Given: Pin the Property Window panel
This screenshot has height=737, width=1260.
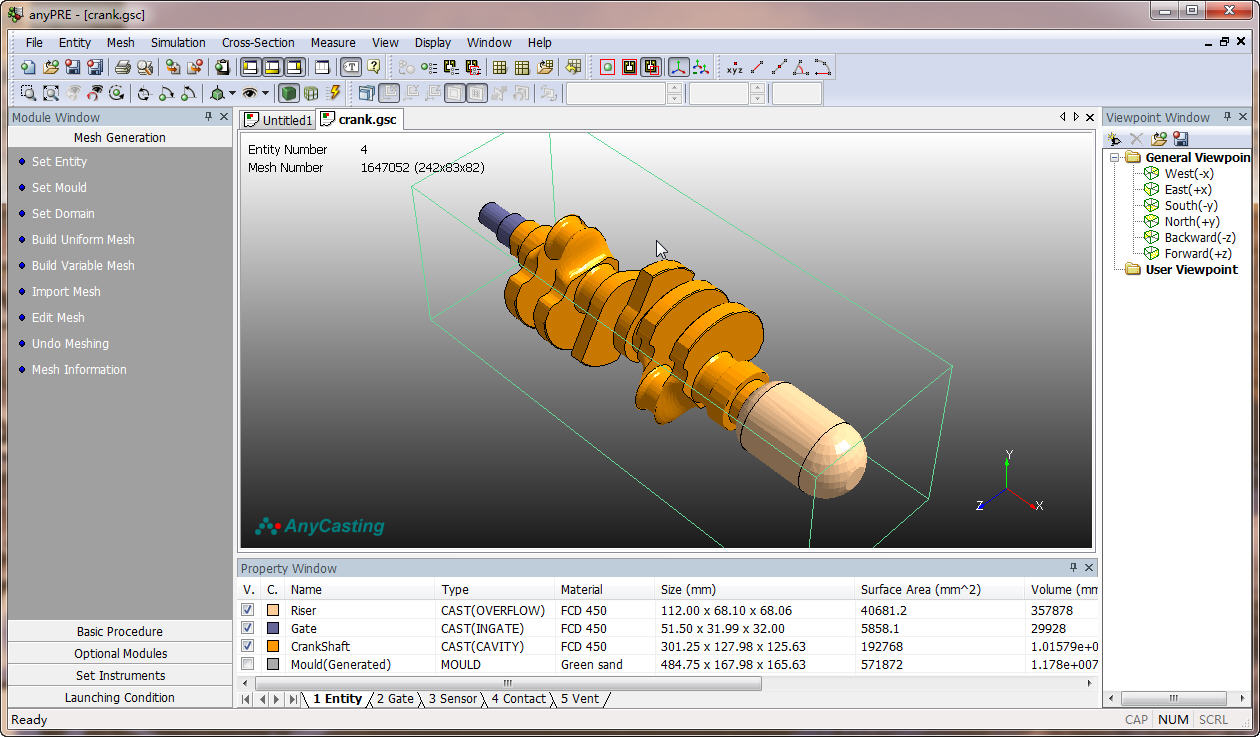Looking at the screenshot, I should pyautogui.click(x=1074, y=567).
